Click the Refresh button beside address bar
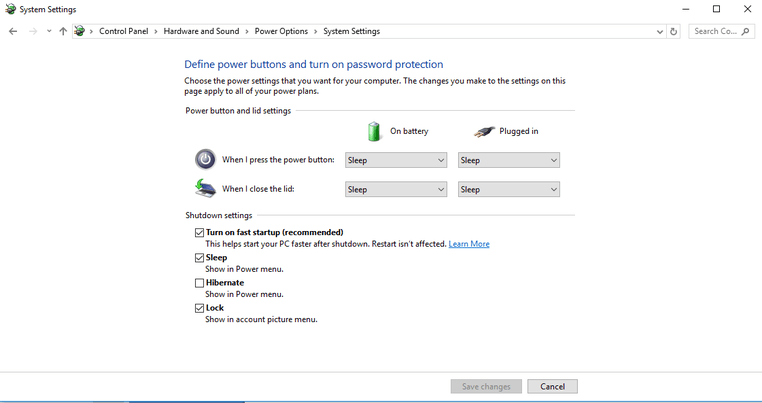Image resolution: width=762 pixels, height=403 pixels. point(674,31)
